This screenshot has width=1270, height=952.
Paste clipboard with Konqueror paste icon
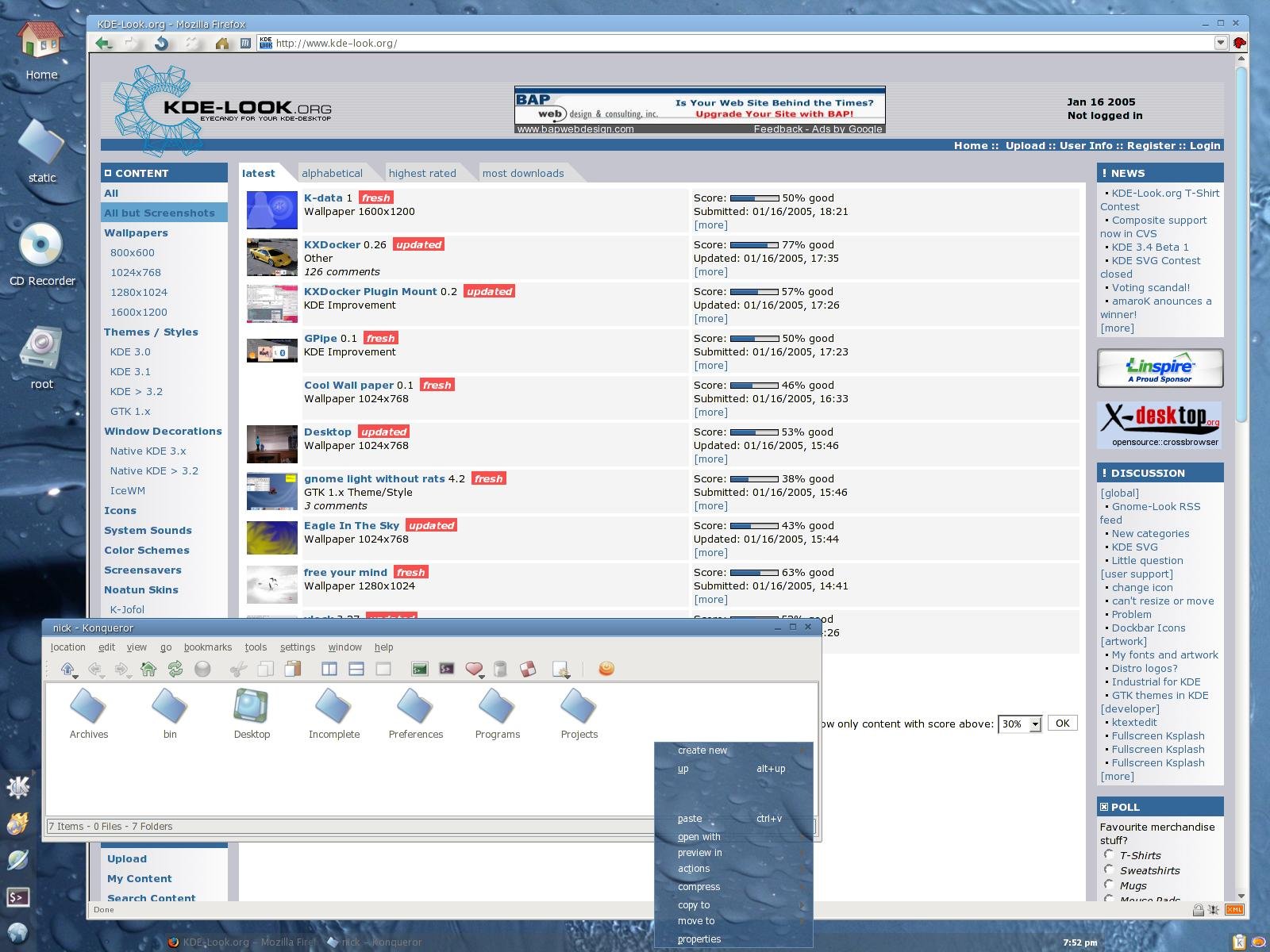pyautogui.click(x=293, y=669)
